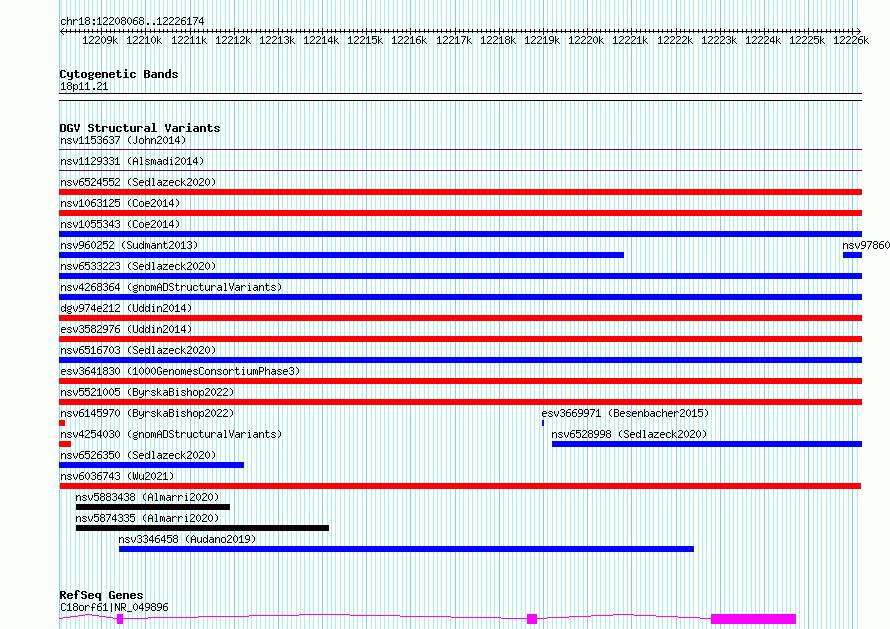The width and height of the screenshot is (890, 629).
Task: Click the short blue bar under nsv97860
Action: point(853,255)
